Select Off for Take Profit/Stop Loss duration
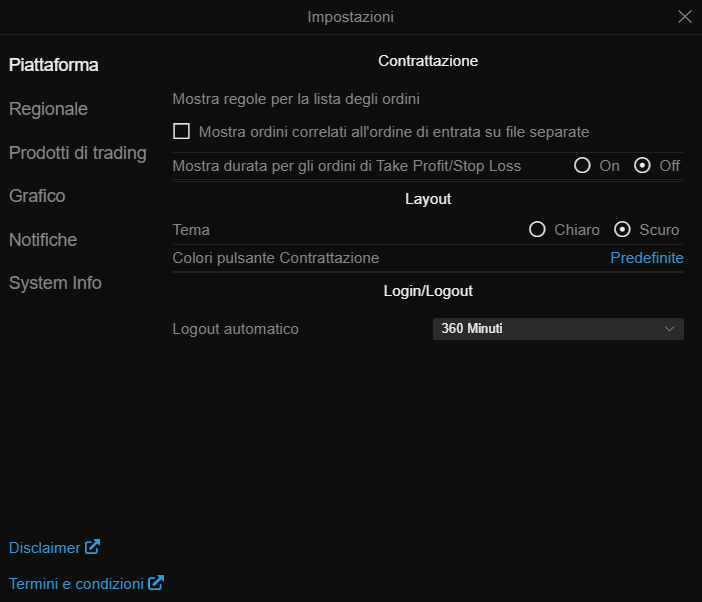Viewport: 702px width, 602px height. (642, 166)
